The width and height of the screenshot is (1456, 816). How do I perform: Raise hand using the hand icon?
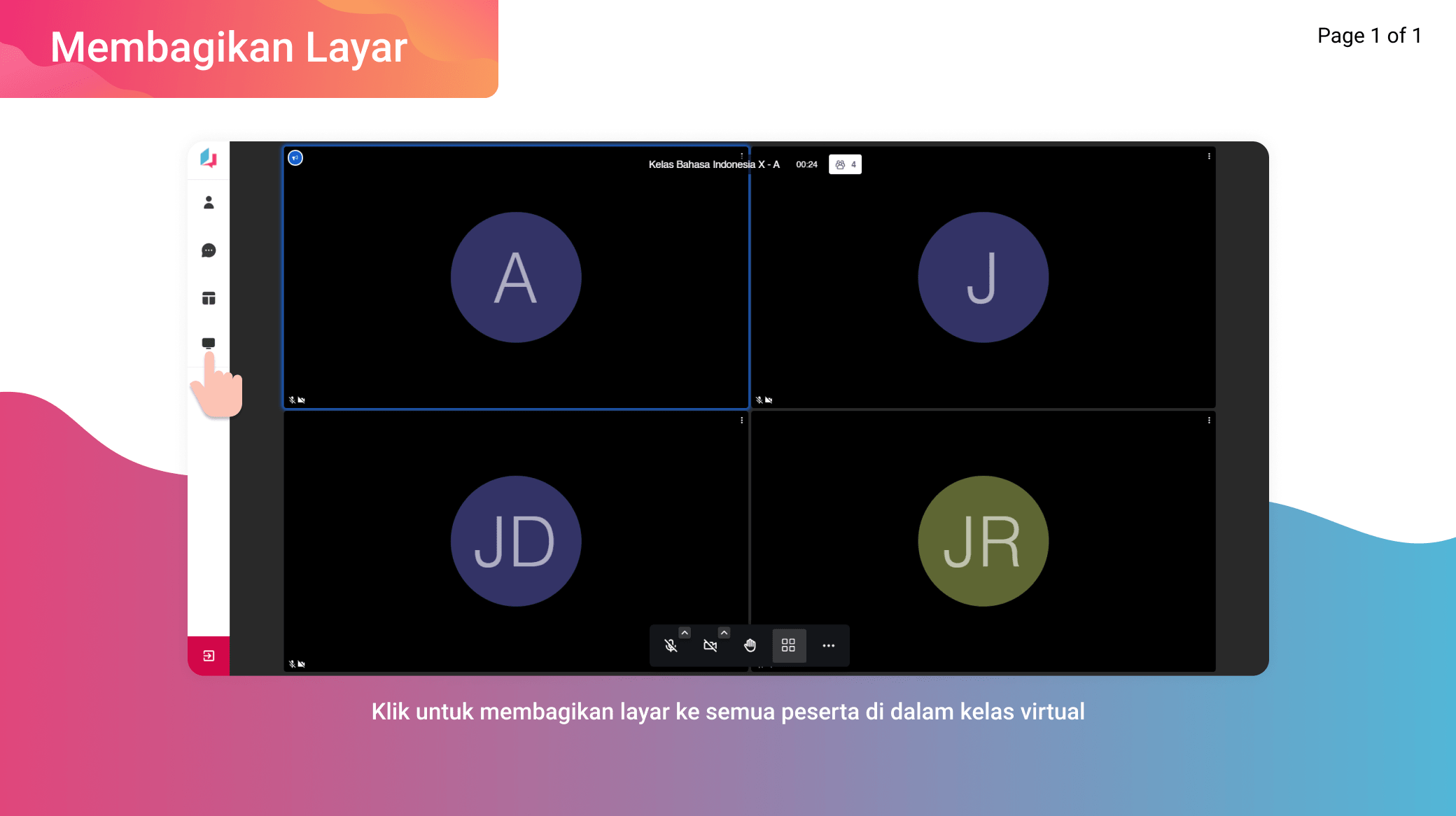(750, 645)
